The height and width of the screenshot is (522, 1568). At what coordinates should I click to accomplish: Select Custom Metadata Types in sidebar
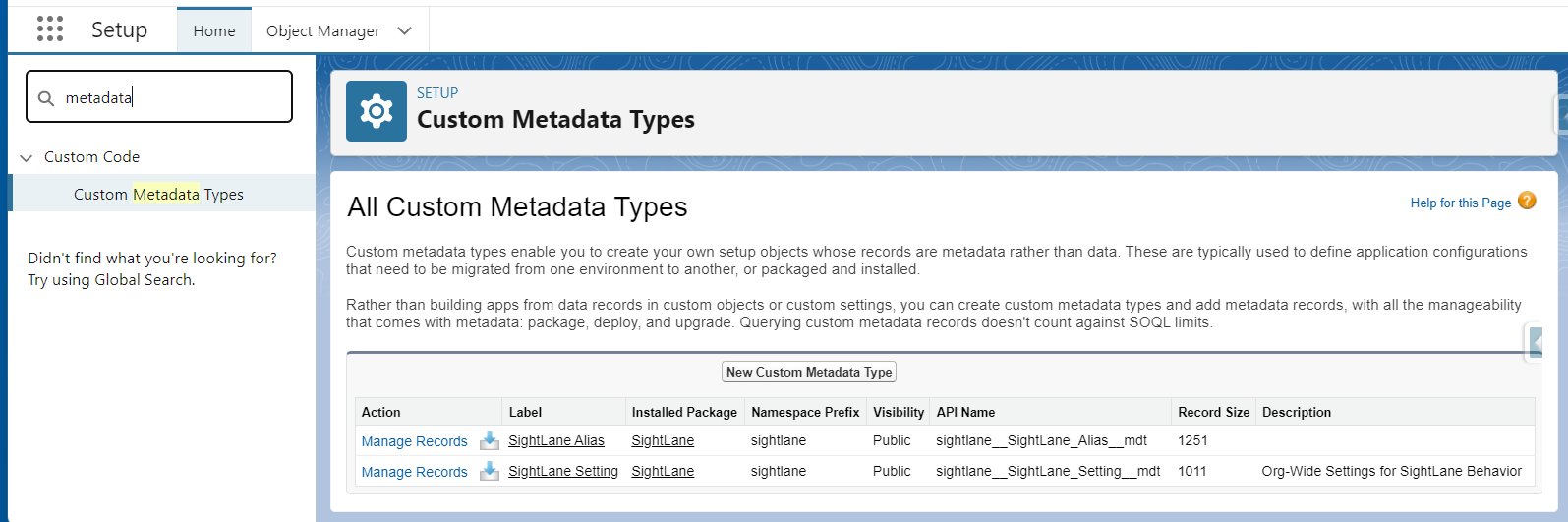(x=158, y=194)
